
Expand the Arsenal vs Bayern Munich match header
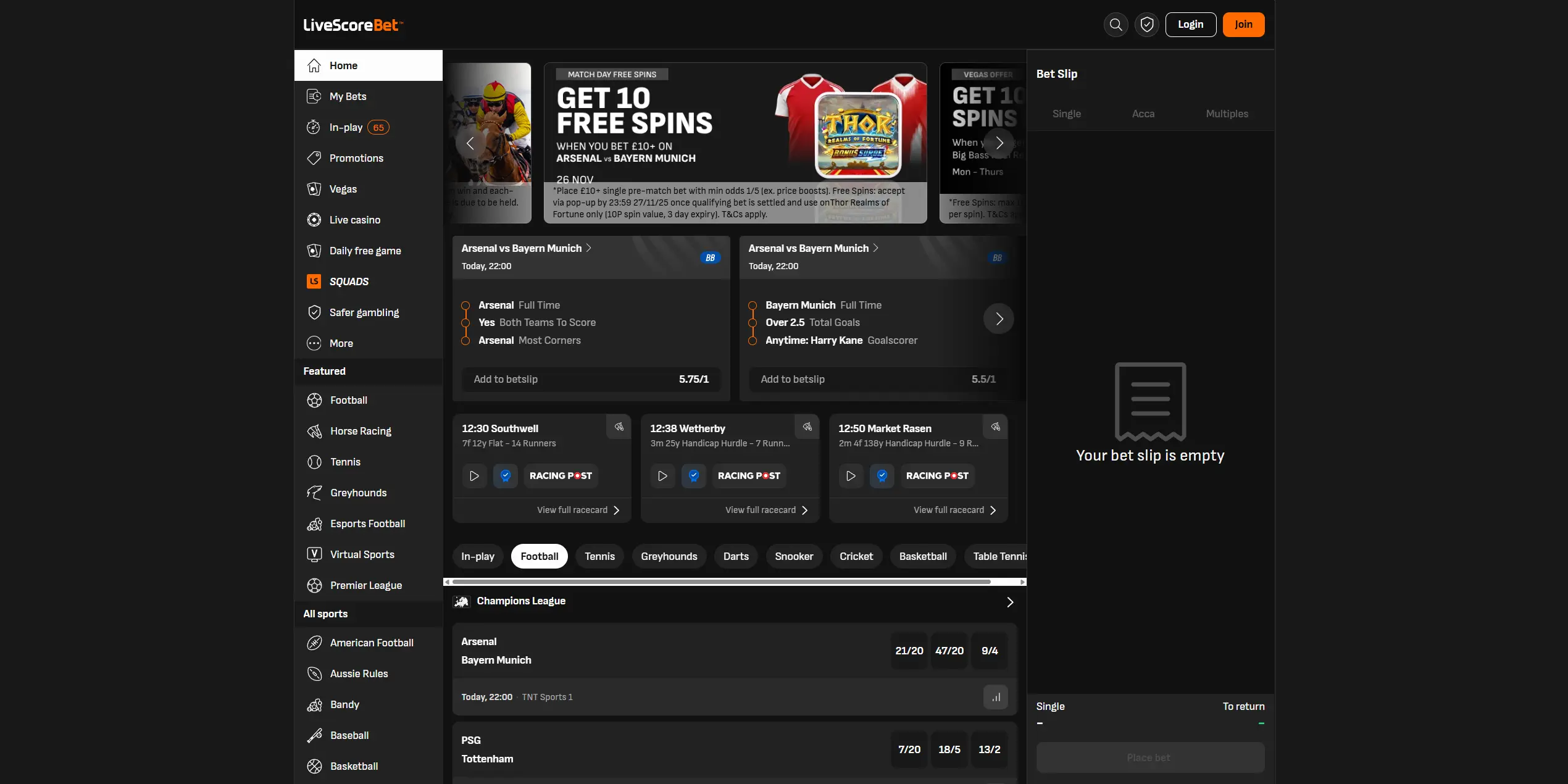coord(526,248)
